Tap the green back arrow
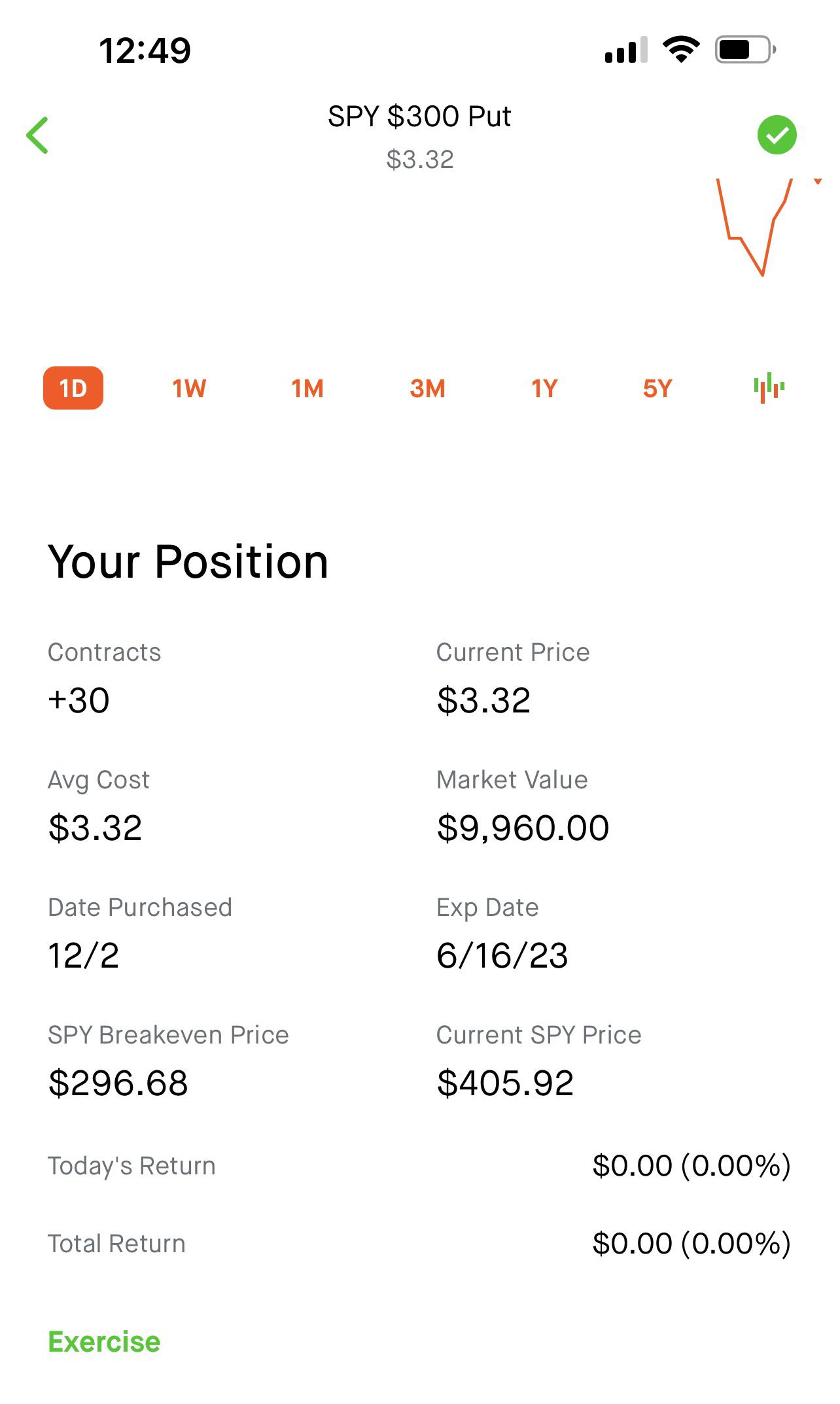840x1404 pixels. (x=37, y=135)
